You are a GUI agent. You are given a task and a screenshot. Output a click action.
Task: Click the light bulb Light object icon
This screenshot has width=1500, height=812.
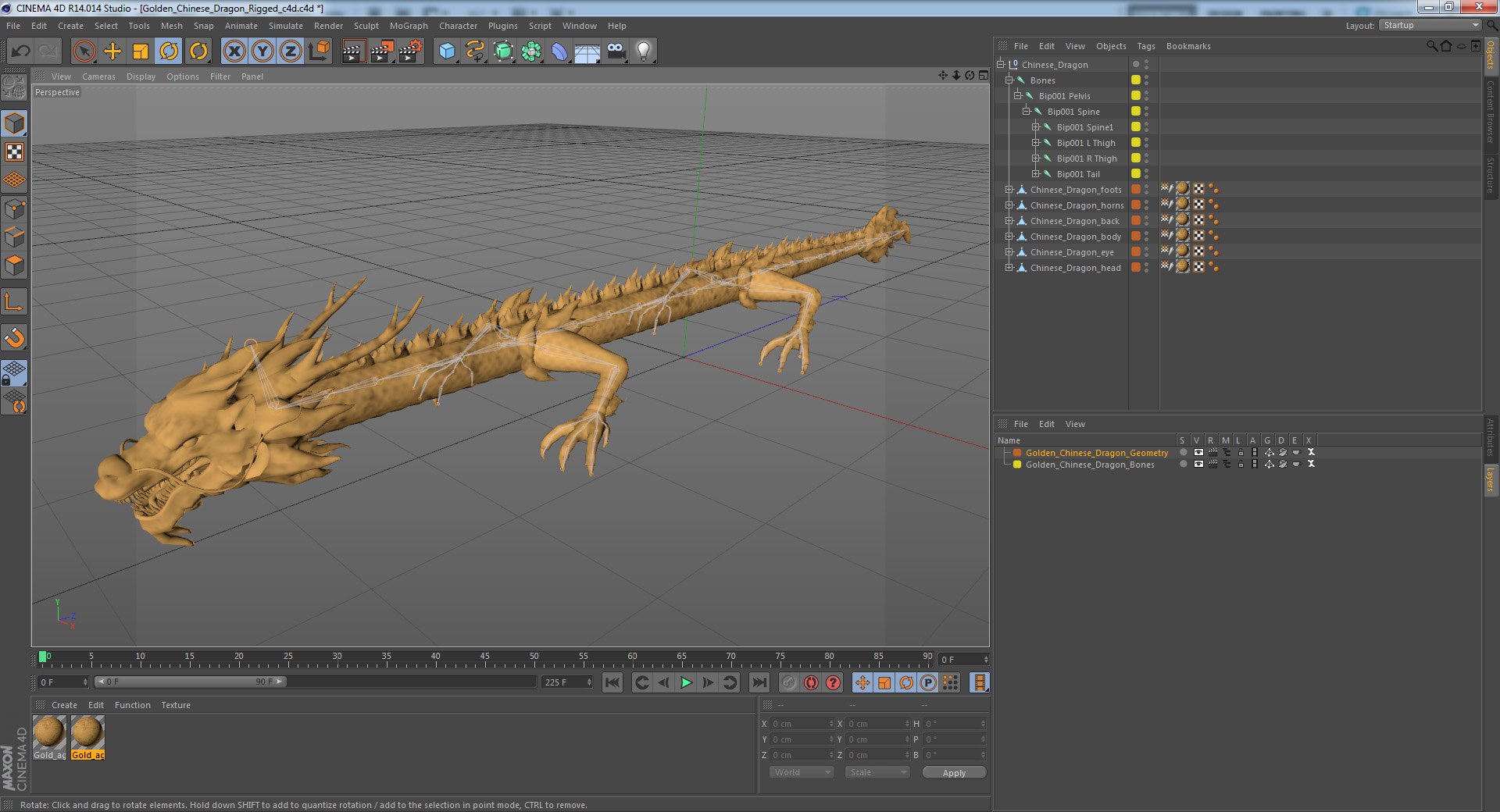point(643,52)
